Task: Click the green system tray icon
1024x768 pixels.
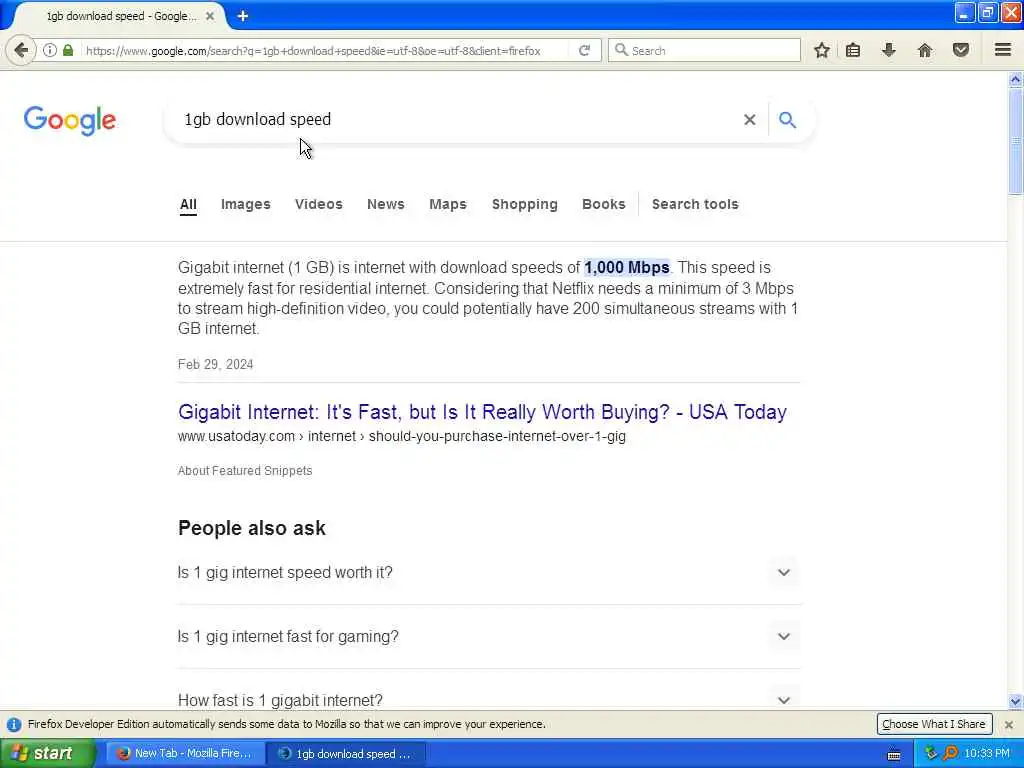Action: (x=932, y=753)
